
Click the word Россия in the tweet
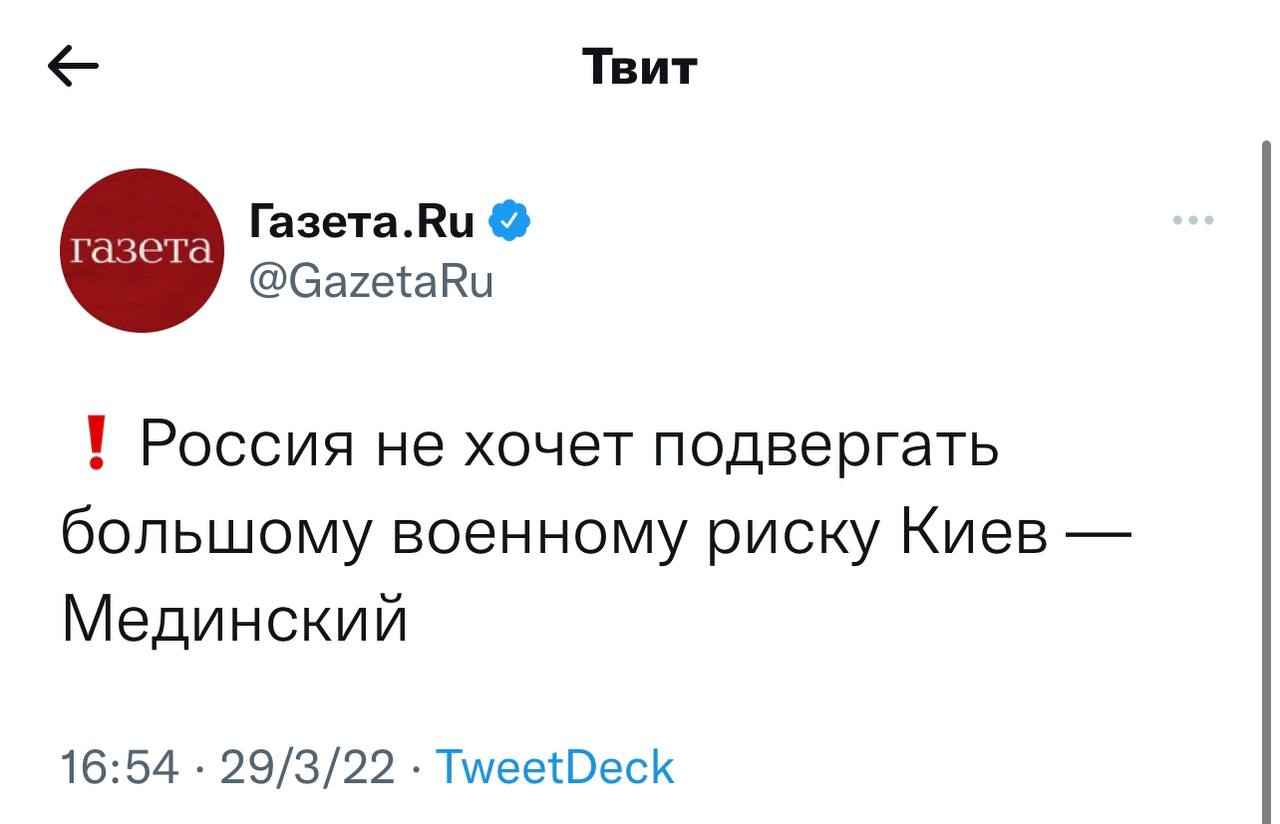pyautogui.click(x=247, y=444)
